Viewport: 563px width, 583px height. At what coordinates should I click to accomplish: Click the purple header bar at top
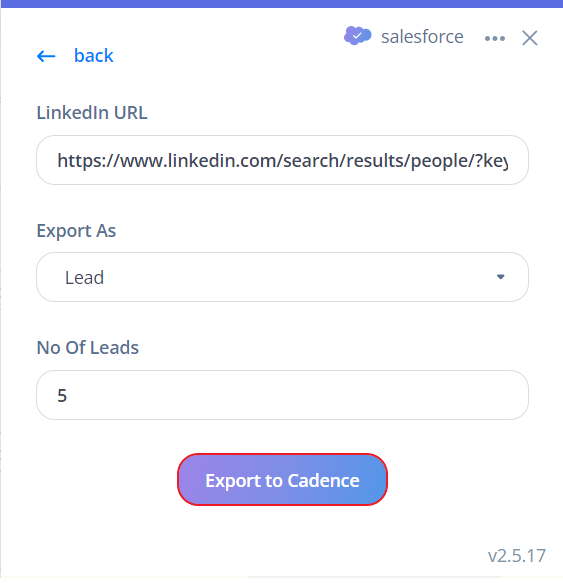(282, 4)
